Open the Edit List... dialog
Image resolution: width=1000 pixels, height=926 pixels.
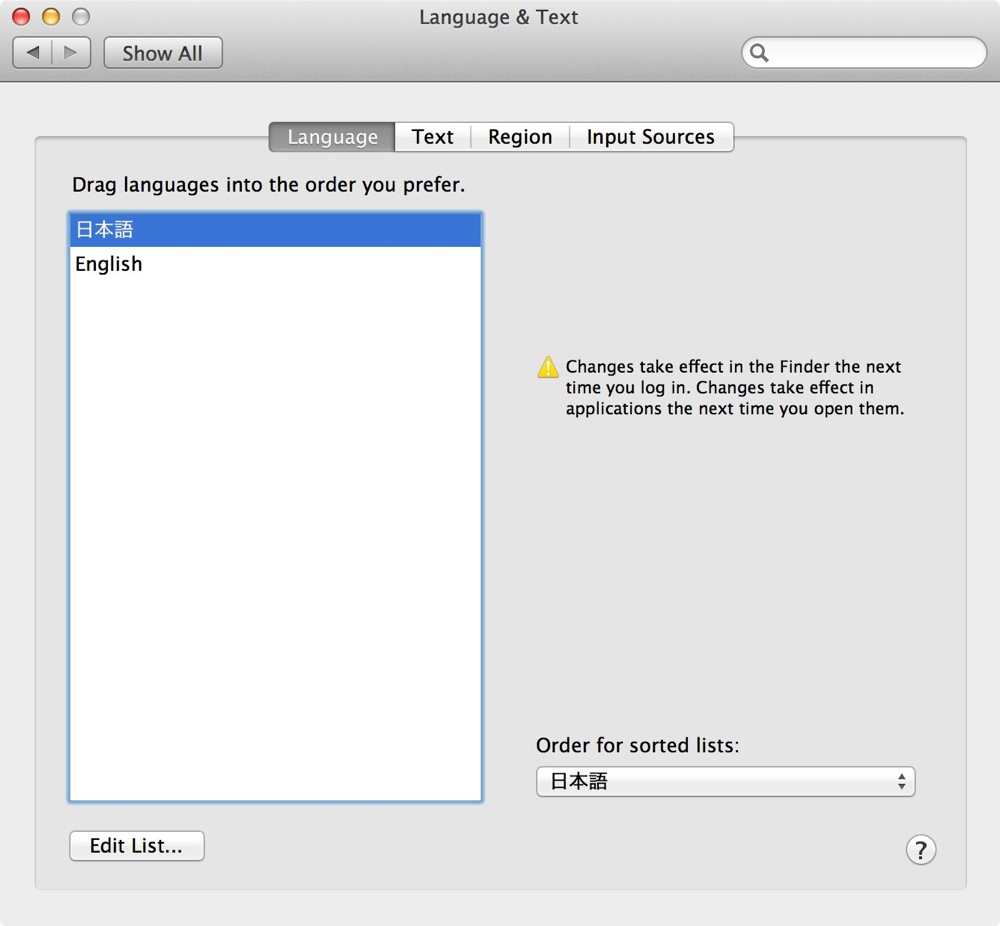pos(136,846)
